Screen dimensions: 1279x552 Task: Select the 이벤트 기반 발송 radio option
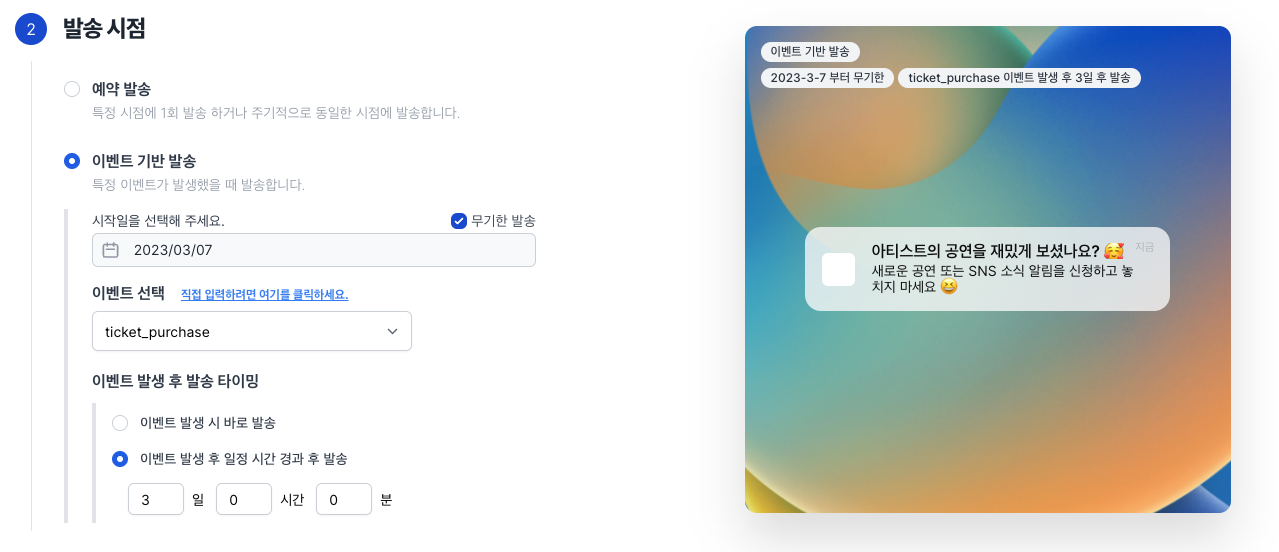72,161
